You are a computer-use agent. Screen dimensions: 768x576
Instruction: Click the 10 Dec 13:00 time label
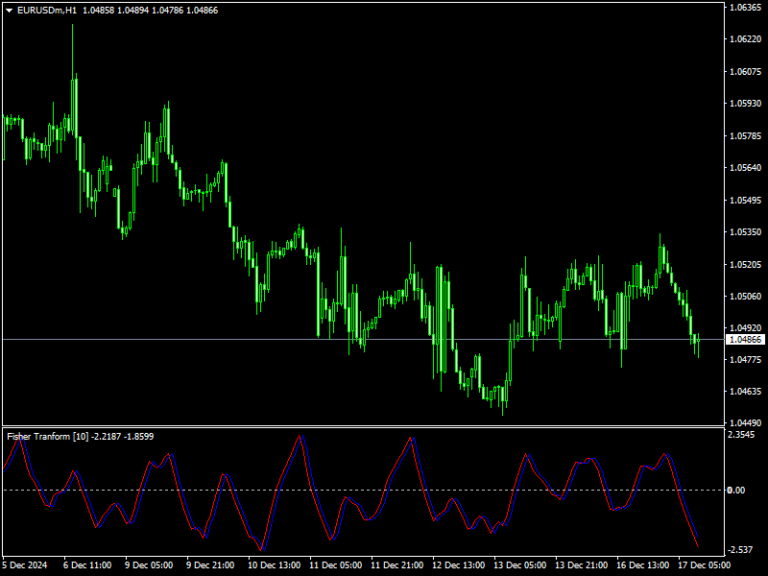pos(274,565)
